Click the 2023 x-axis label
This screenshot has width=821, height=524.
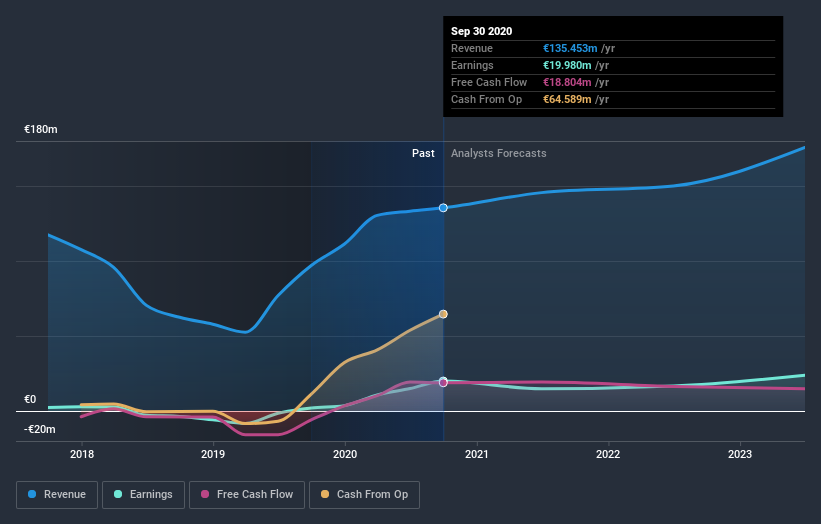(x=740, y=454)
